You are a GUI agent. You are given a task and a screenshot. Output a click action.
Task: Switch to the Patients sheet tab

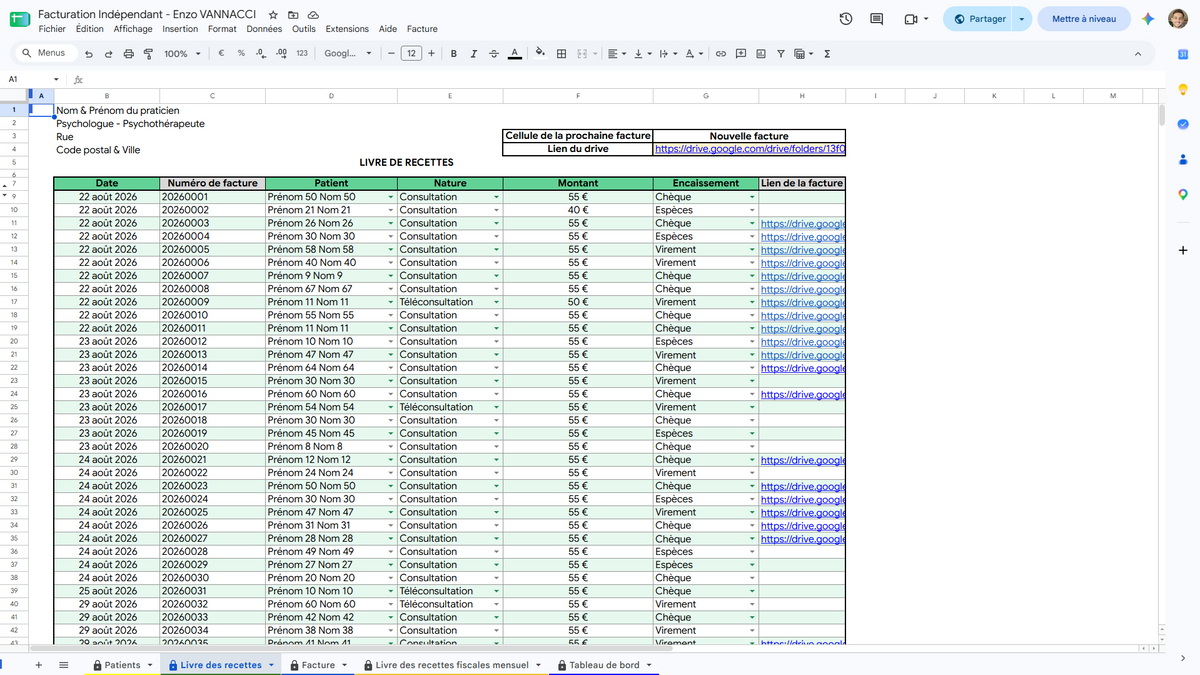122,665
